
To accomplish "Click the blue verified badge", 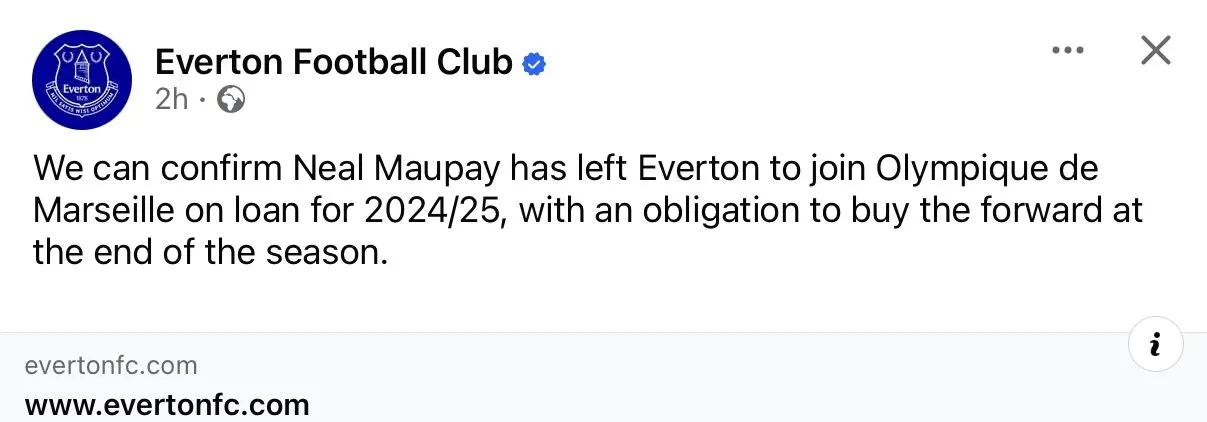I will tap(536, 64).
